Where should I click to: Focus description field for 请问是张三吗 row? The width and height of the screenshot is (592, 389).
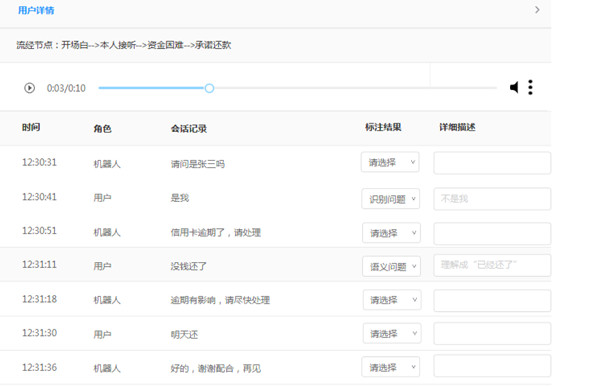[x=492, y=163]
